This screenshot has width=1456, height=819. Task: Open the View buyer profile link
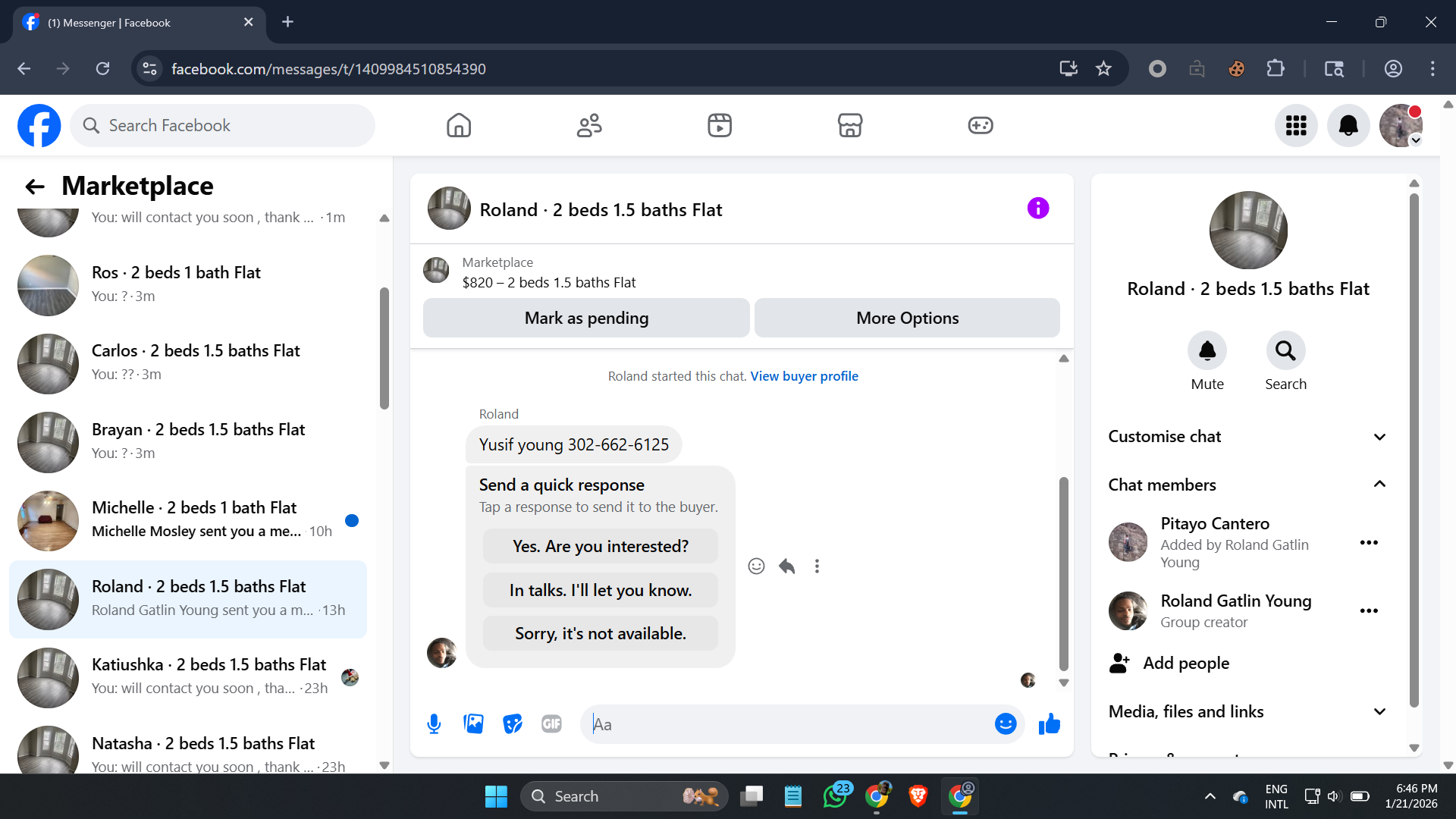coord(804,376)
